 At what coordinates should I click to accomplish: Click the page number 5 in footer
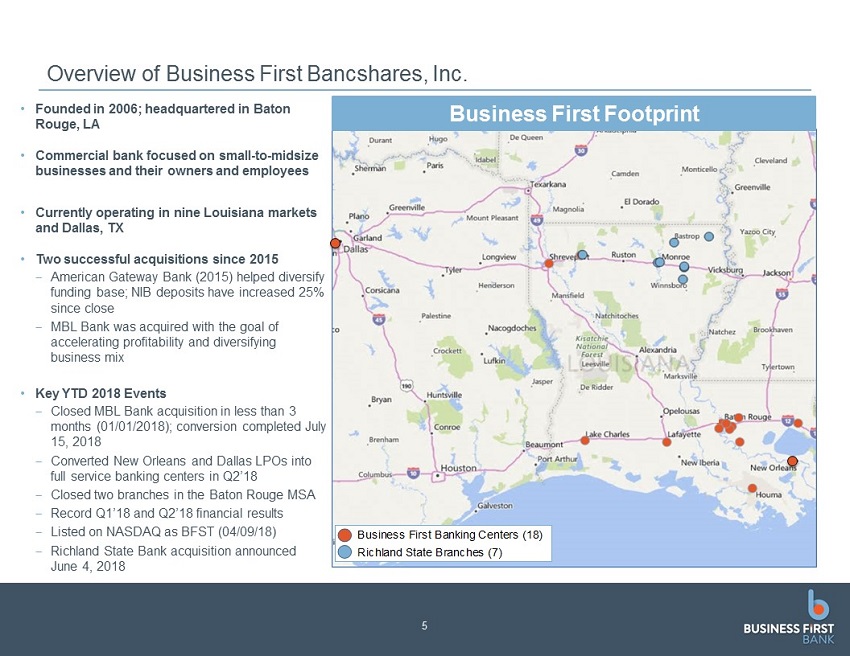(x=424, y=626)
